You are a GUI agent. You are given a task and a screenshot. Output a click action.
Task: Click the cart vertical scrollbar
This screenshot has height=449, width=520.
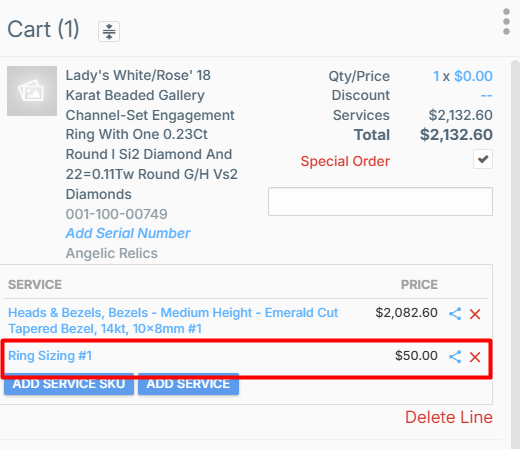(515, 253)
